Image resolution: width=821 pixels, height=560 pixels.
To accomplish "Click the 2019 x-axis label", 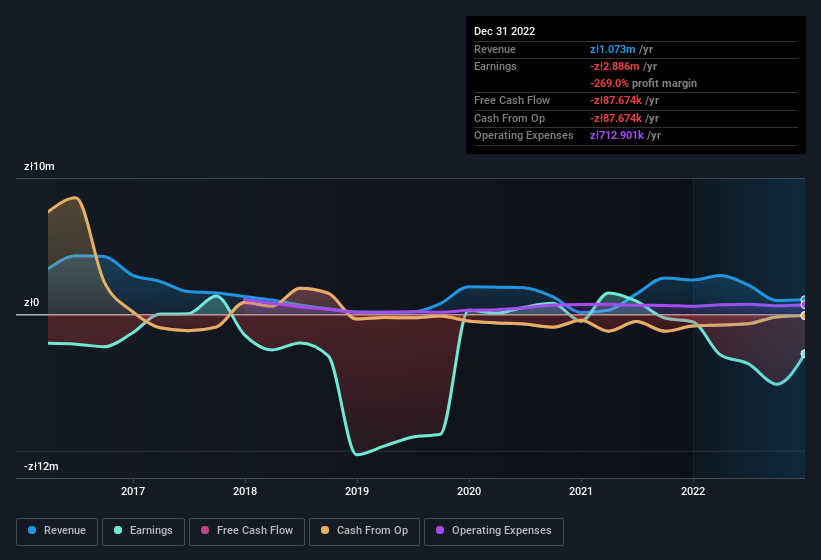I will (357, 491).
